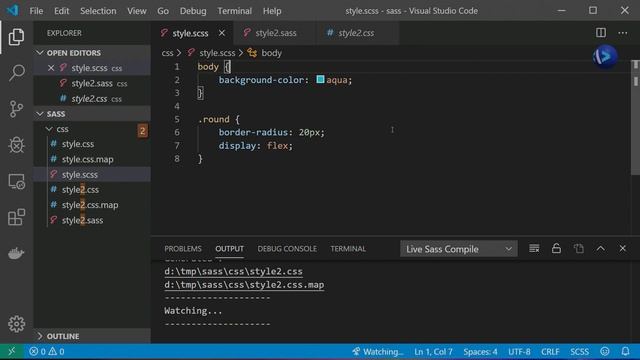Viewport: 640px width, 360px height.
Task: Click the style2.css output path link
Action: [233, 271]
